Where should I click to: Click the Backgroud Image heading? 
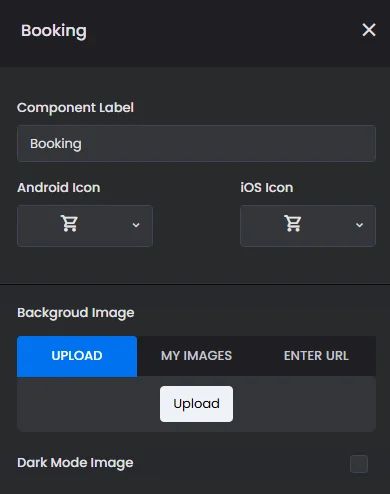point(76,313)
